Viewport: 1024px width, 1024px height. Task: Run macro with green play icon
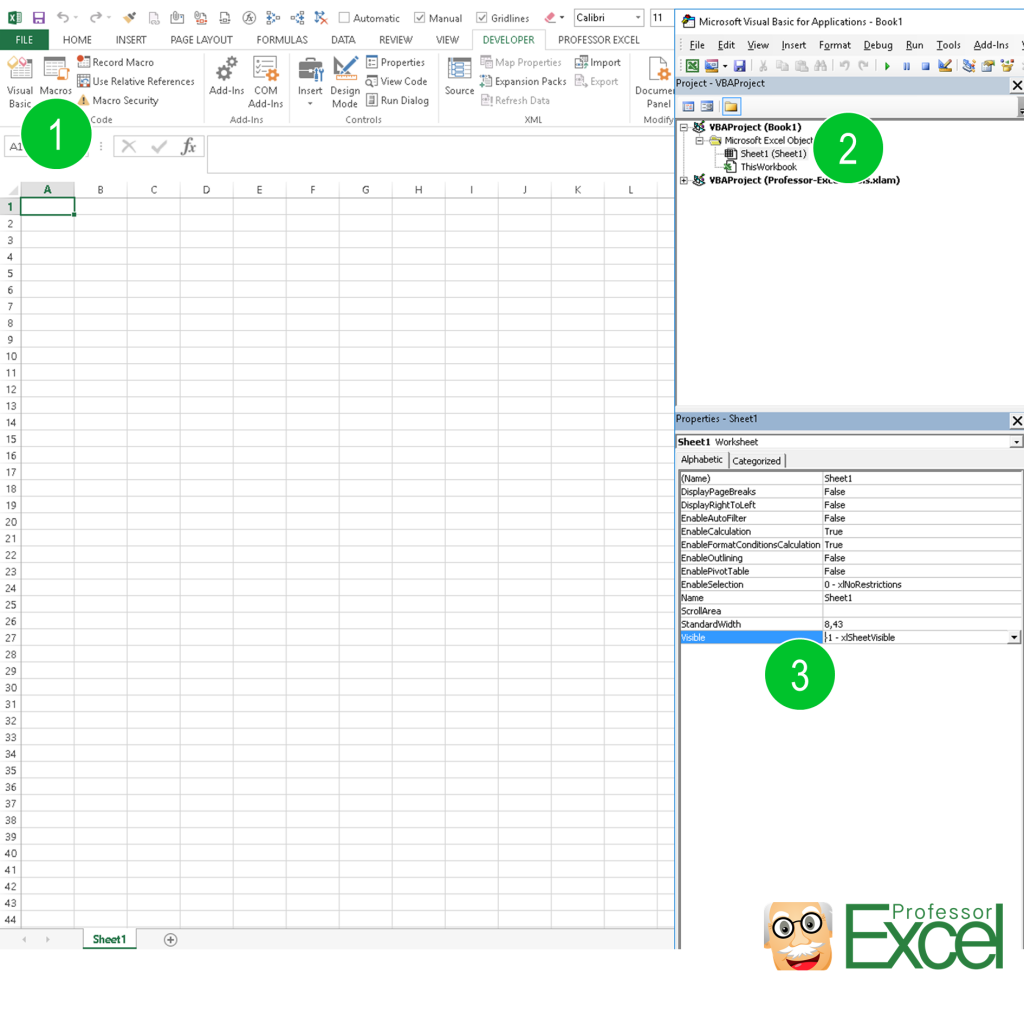point(887,66)
